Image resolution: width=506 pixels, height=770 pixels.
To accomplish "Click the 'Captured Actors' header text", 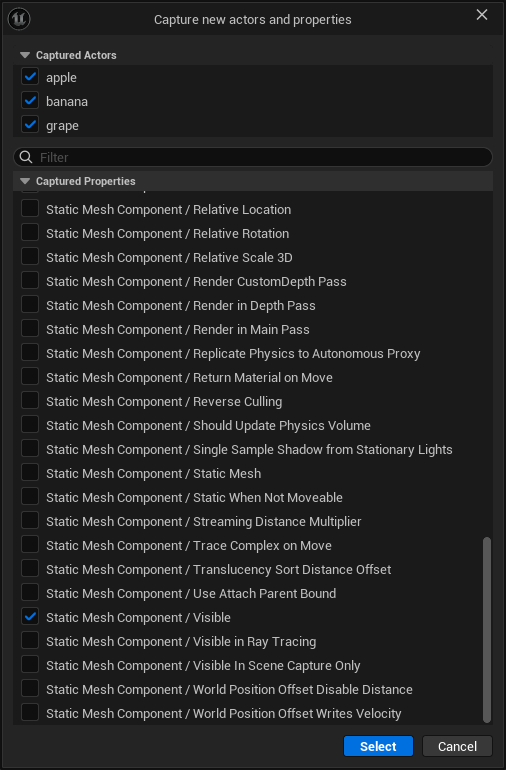I will [76, 55].
